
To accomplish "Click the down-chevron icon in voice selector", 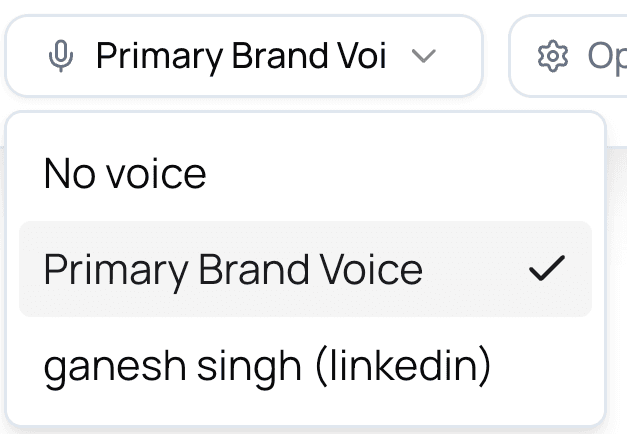I will (x=424, y=57).
